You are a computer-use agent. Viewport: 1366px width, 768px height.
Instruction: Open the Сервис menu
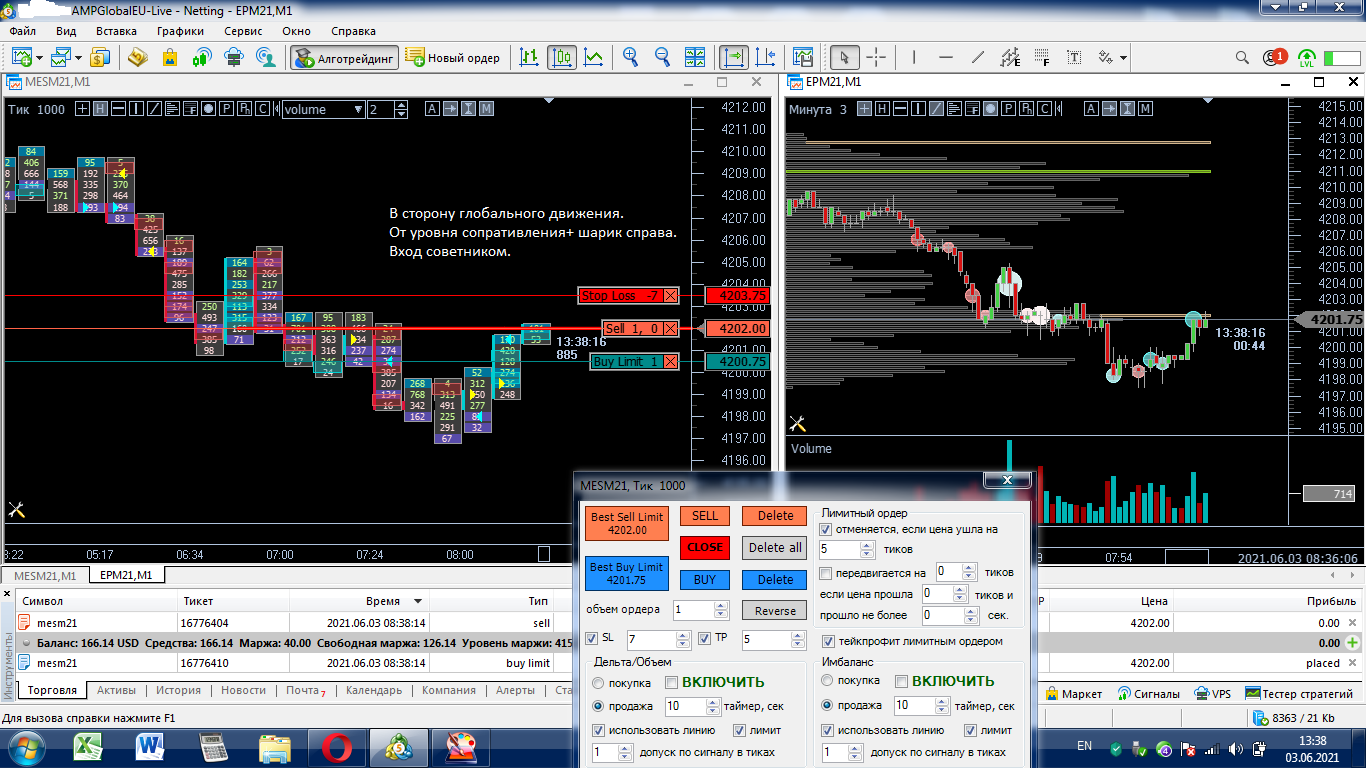243,31
